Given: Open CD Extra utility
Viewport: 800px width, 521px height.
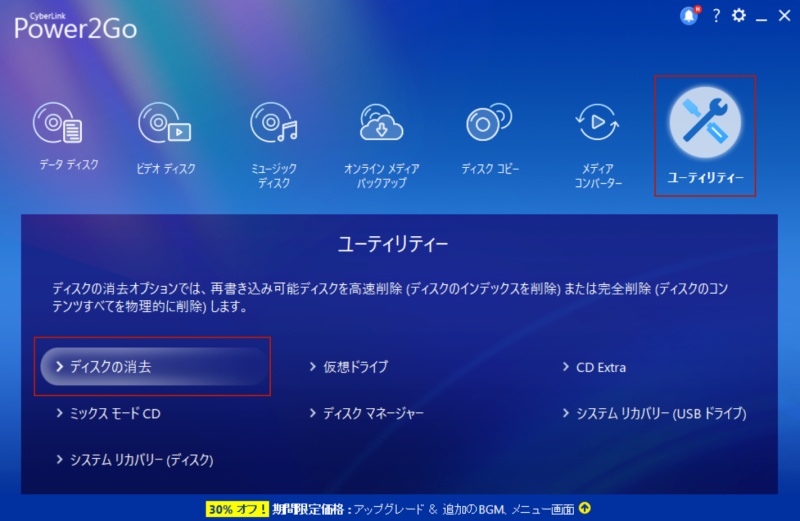Looking at the screenshot, I should pyautogui.click(x=594, y=367).
